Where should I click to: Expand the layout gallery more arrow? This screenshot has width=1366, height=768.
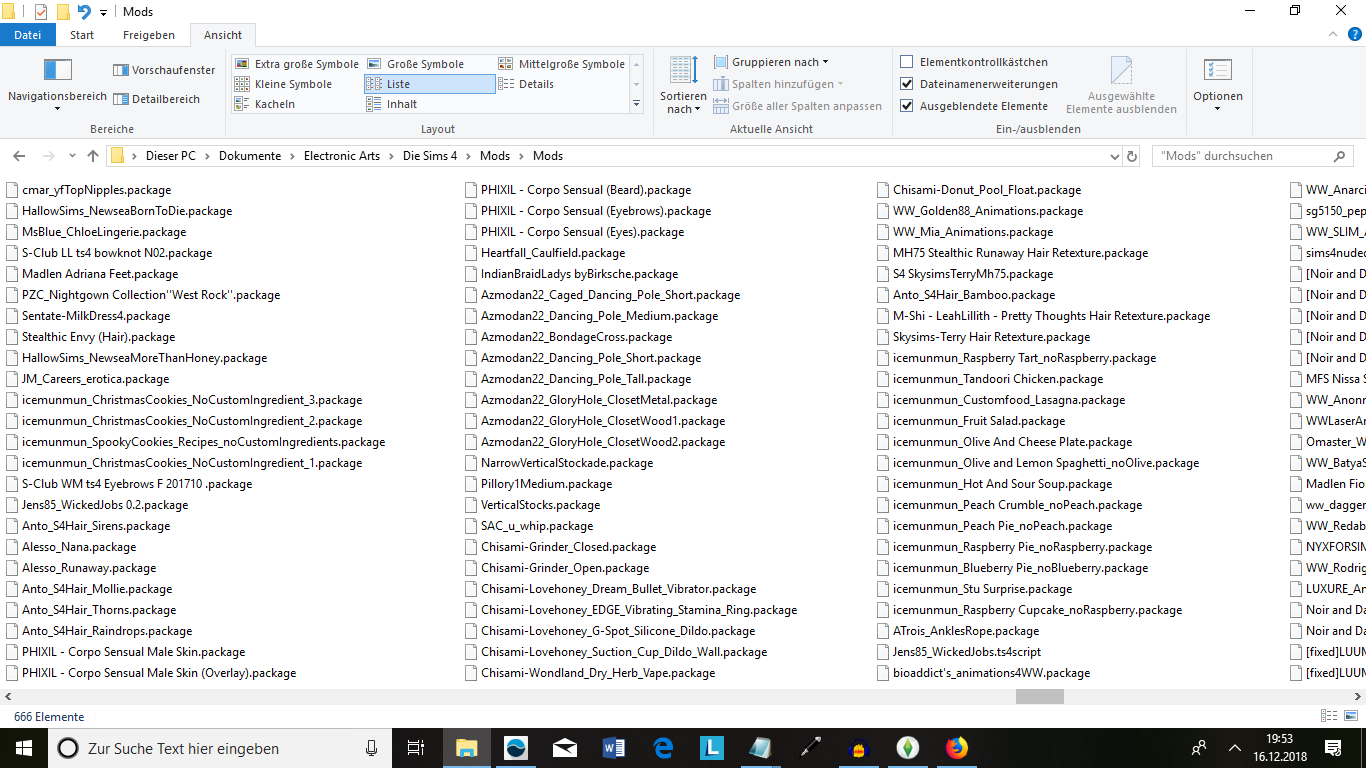pos(637,104)
